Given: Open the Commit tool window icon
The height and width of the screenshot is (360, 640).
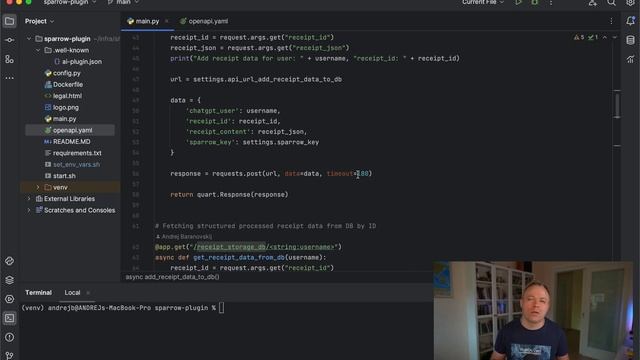Looking at the screenshot, I should click(x=9, y=40).
